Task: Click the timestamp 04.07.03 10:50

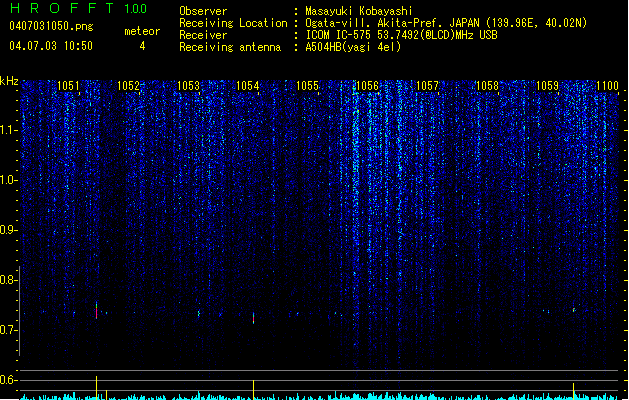Action: coord(51,46)
